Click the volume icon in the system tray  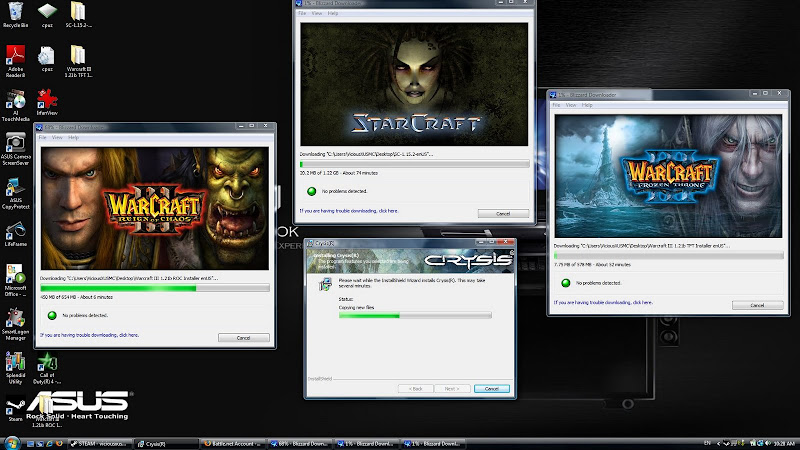tap(768, 443)
